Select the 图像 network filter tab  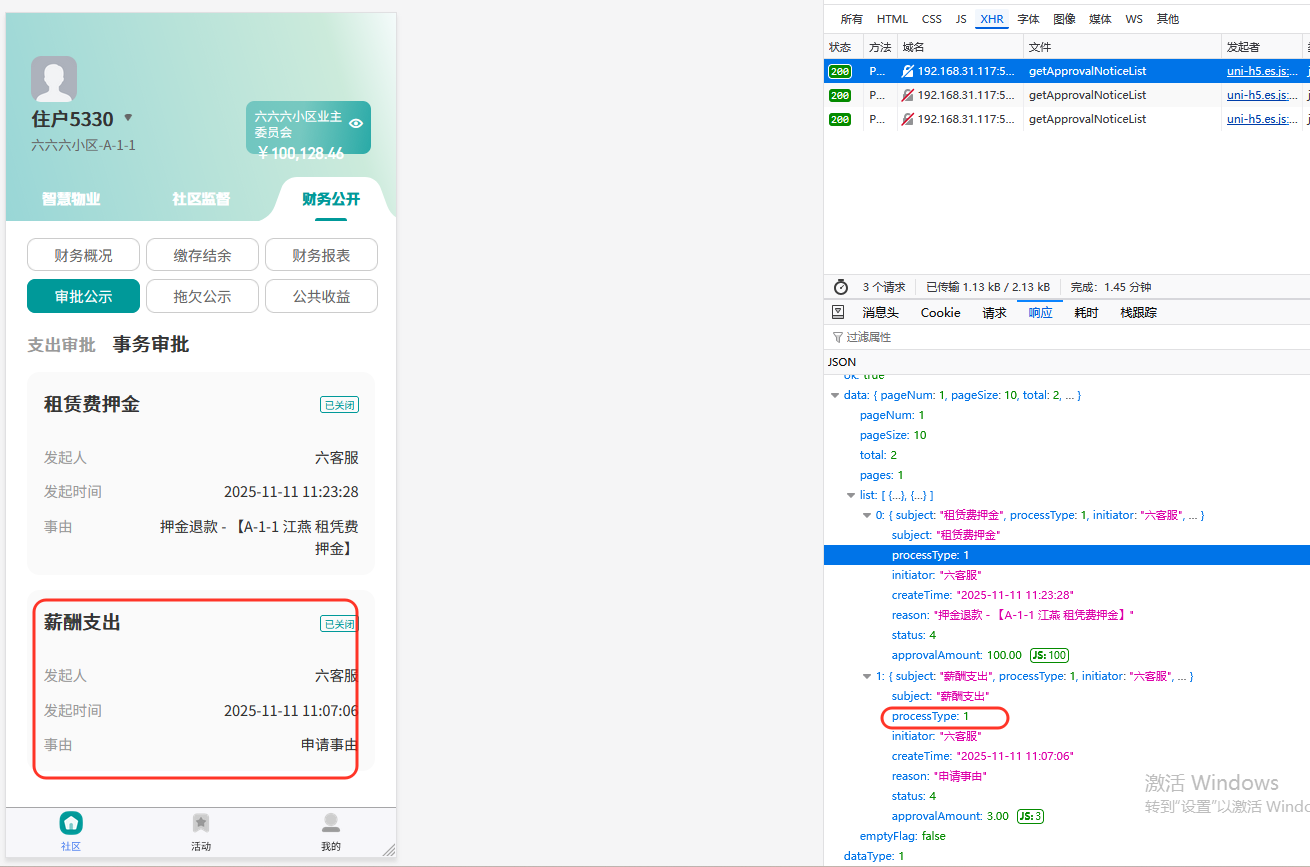tap(1065, 18)
